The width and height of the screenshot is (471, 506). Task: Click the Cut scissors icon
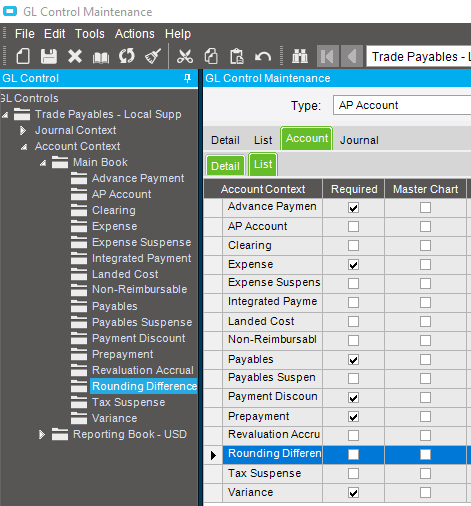point(185,56)
